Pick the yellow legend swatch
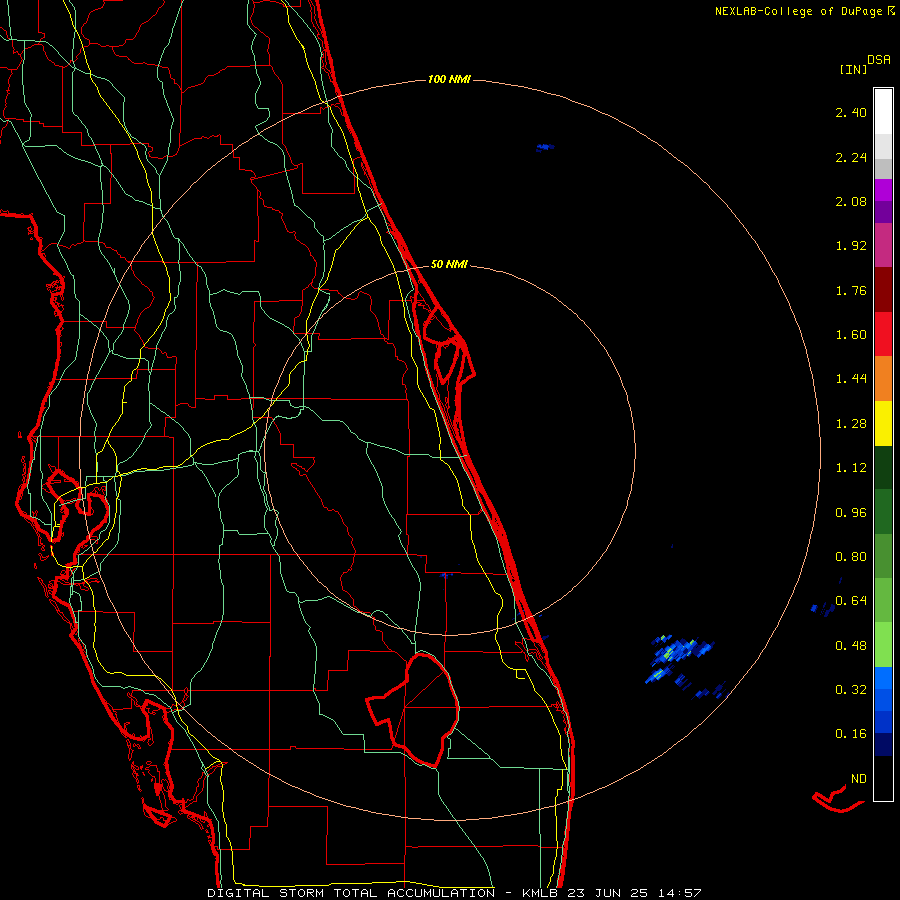This screenshot has height=900, width=900. pos(883,423)
